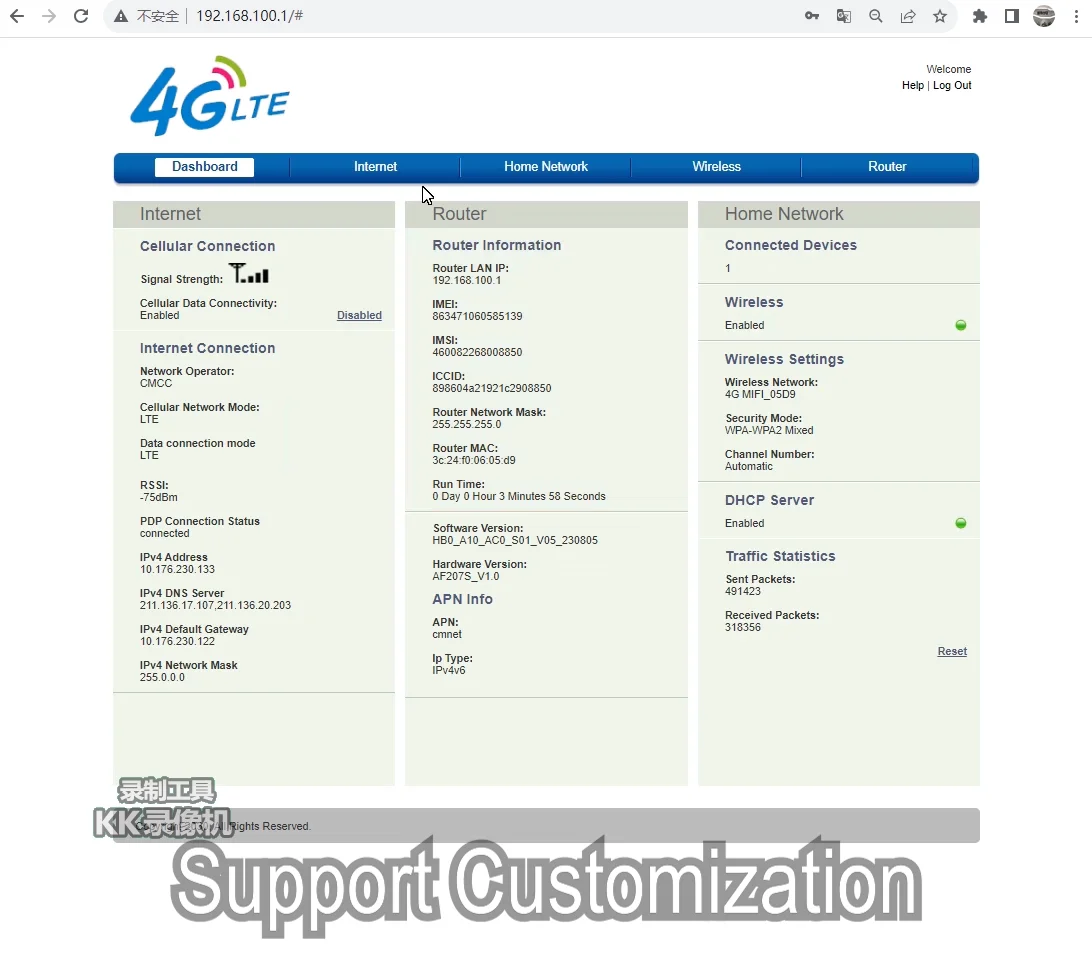The width and height of the screenshot is (1092, 960).
Task: Open Google Translate icon in browser toolbar
Action: click(844, 16)
